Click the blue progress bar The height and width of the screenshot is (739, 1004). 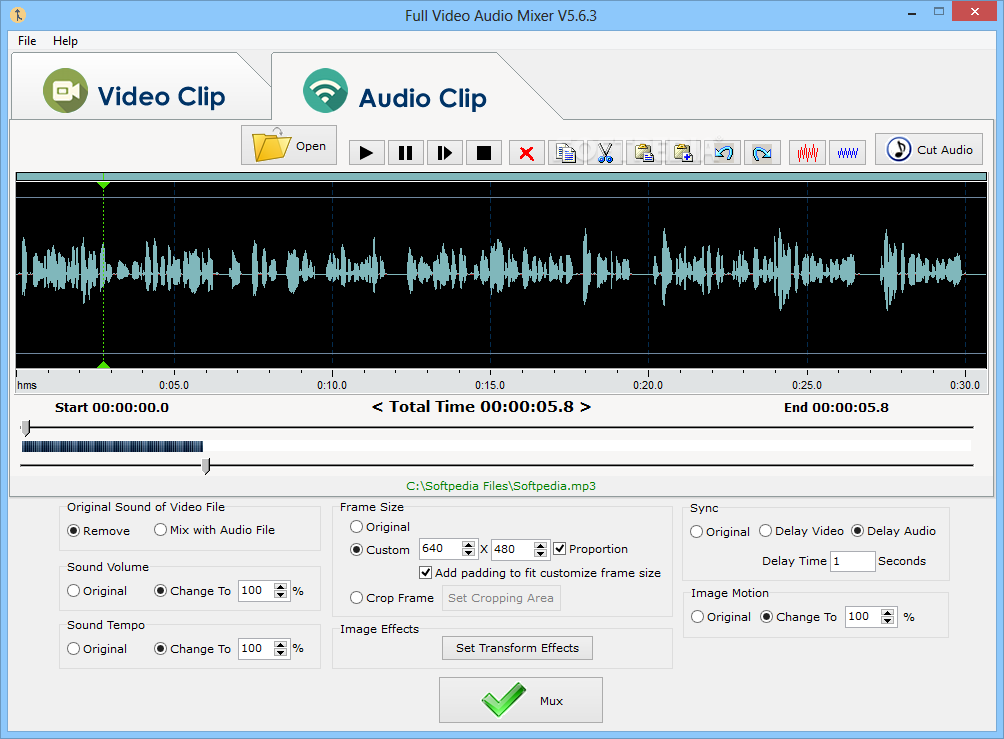pyautogui.click(x=112, y=446)
